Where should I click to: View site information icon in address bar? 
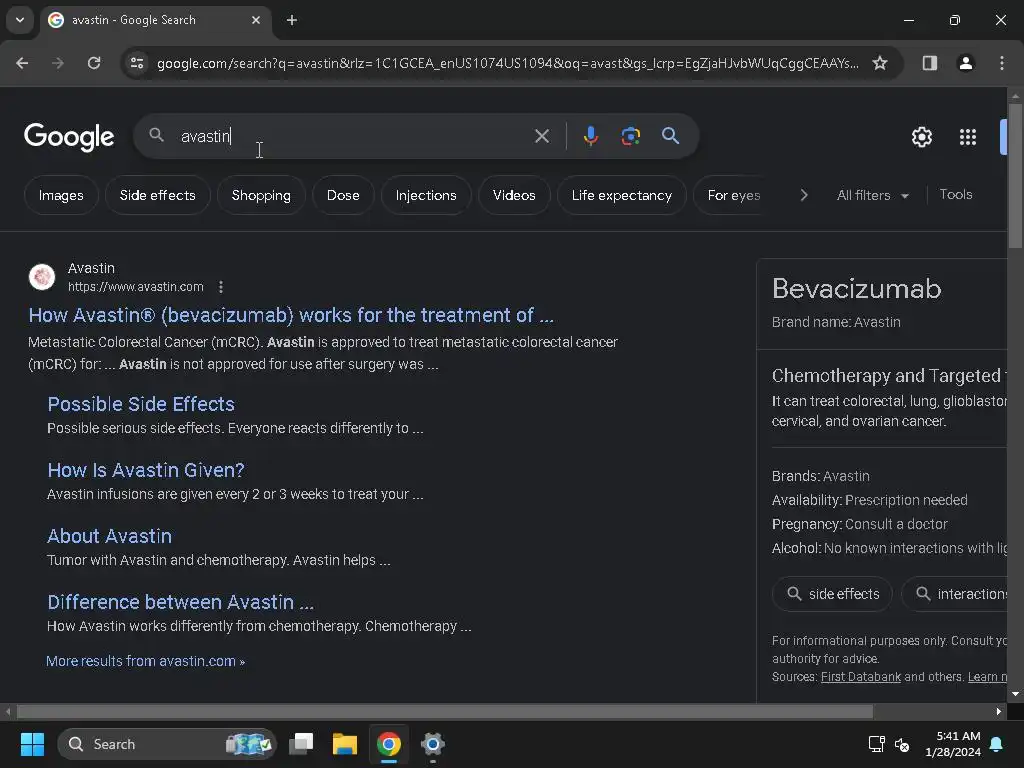[x=137, y=63]
